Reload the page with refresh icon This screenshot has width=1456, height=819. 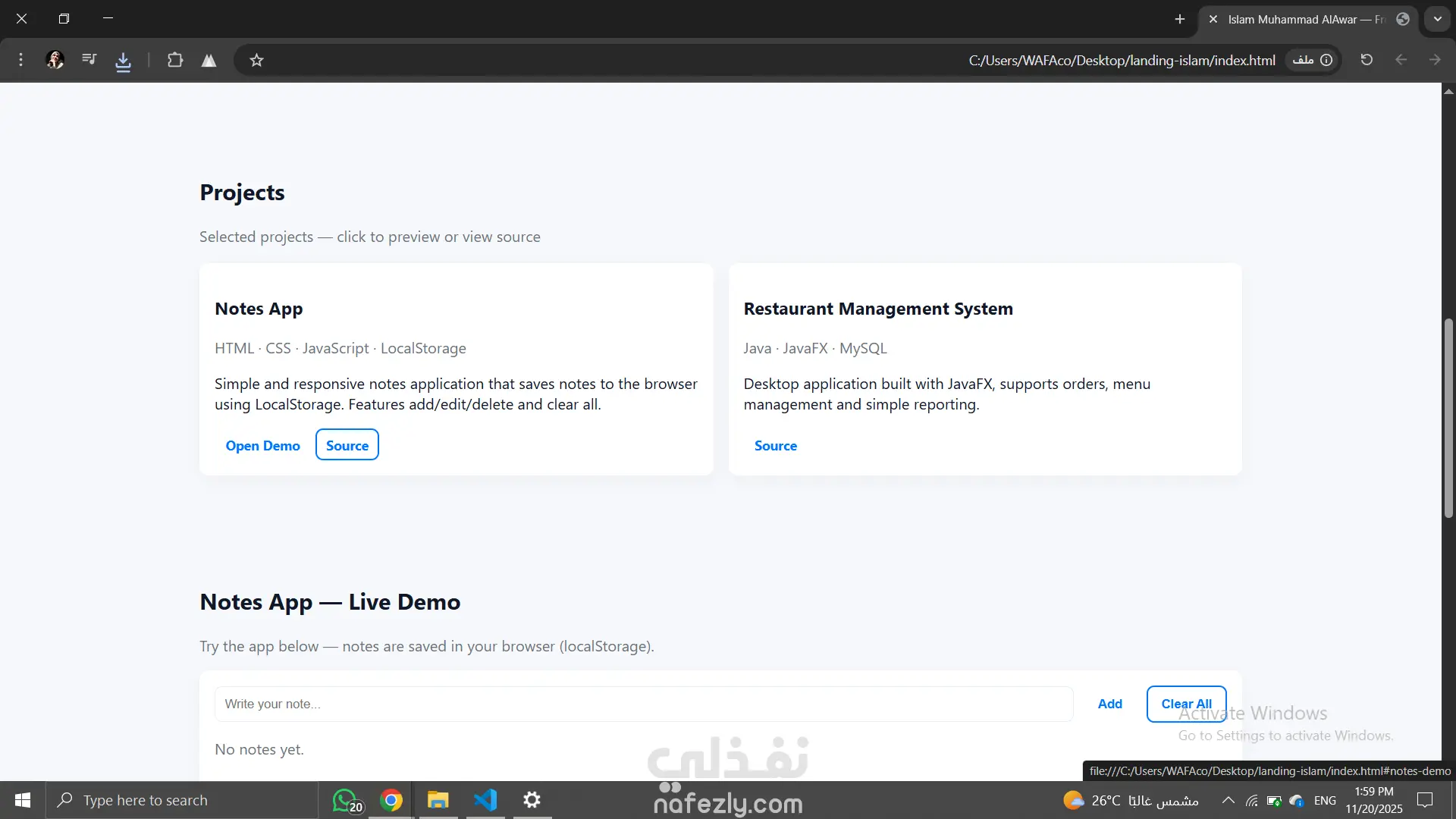(1367, 60)
